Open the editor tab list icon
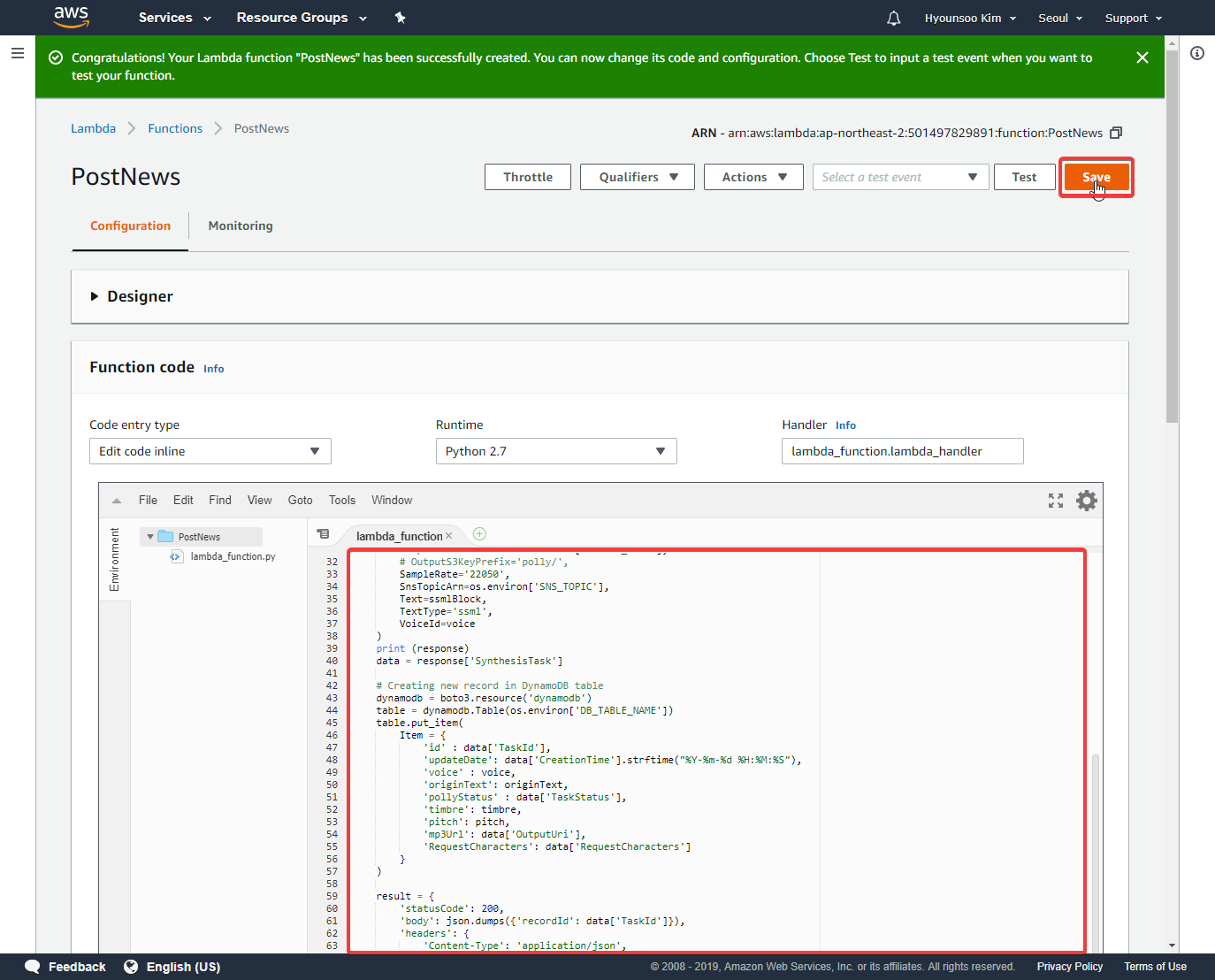This screenshot has height=980, width=1215. (324, 534)
